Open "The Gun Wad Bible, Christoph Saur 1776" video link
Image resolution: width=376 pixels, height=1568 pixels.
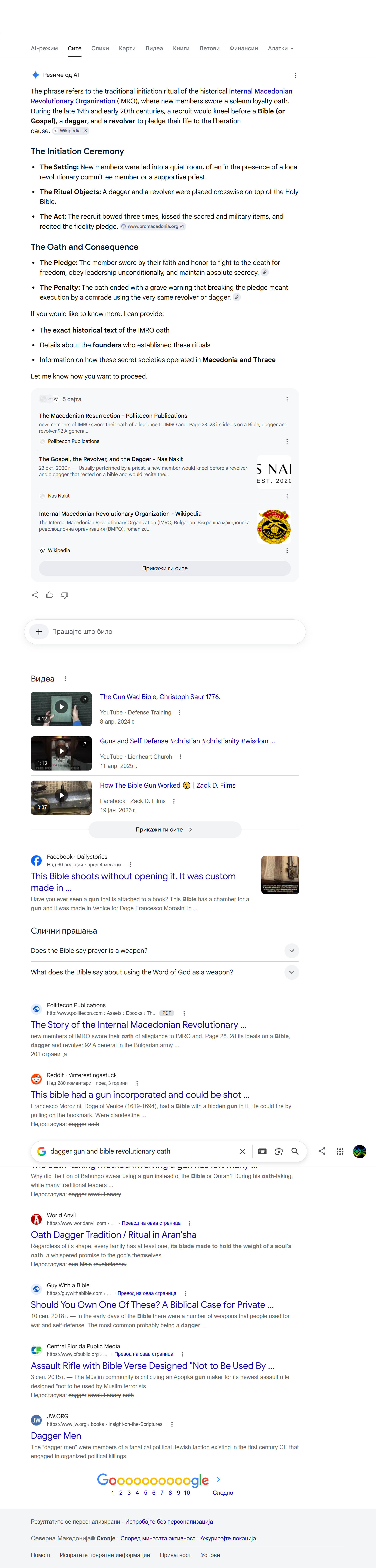click(x=160, y=697)
